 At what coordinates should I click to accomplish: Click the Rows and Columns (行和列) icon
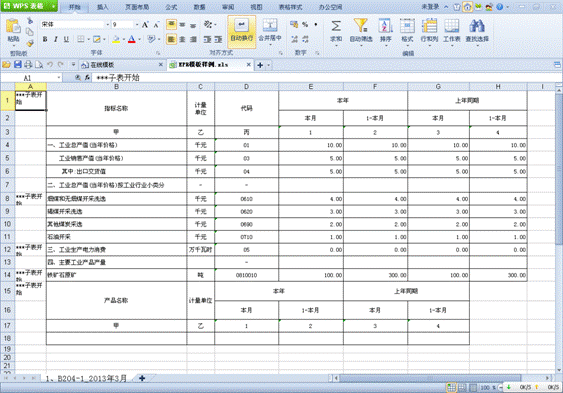[429, 27]
